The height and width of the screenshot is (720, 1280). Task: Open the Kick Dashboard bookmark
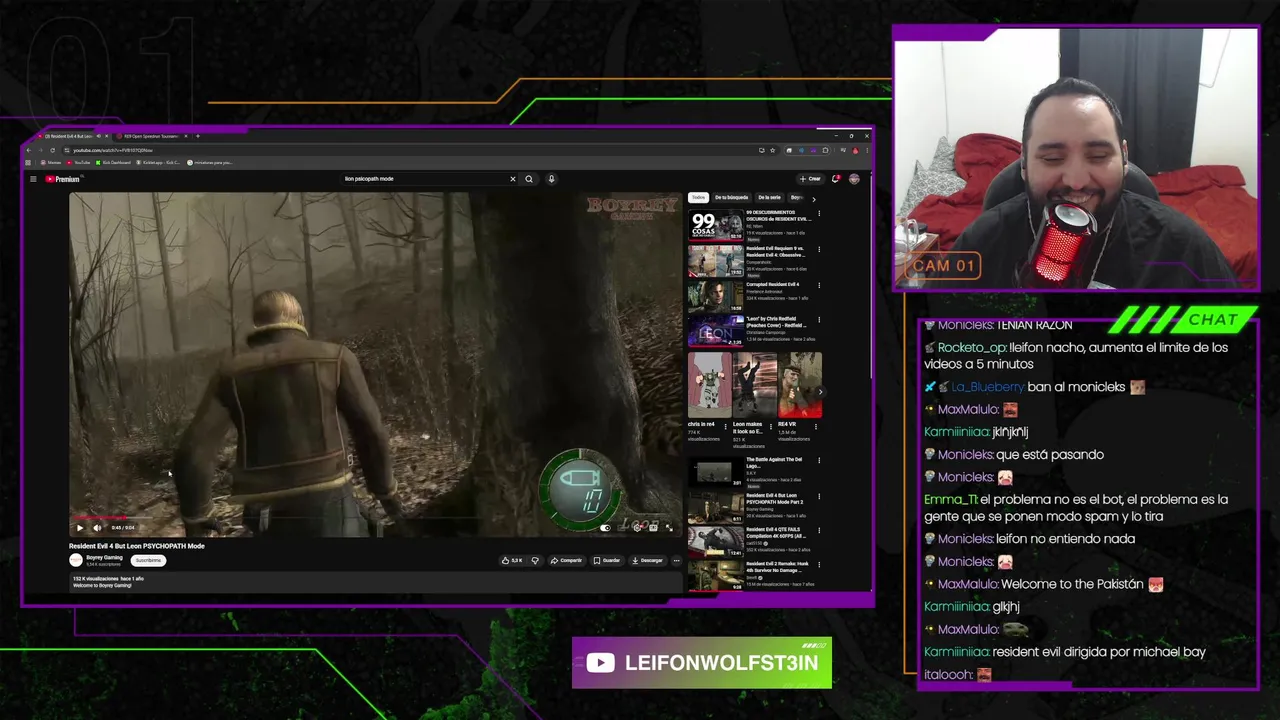tap(113, 162)
